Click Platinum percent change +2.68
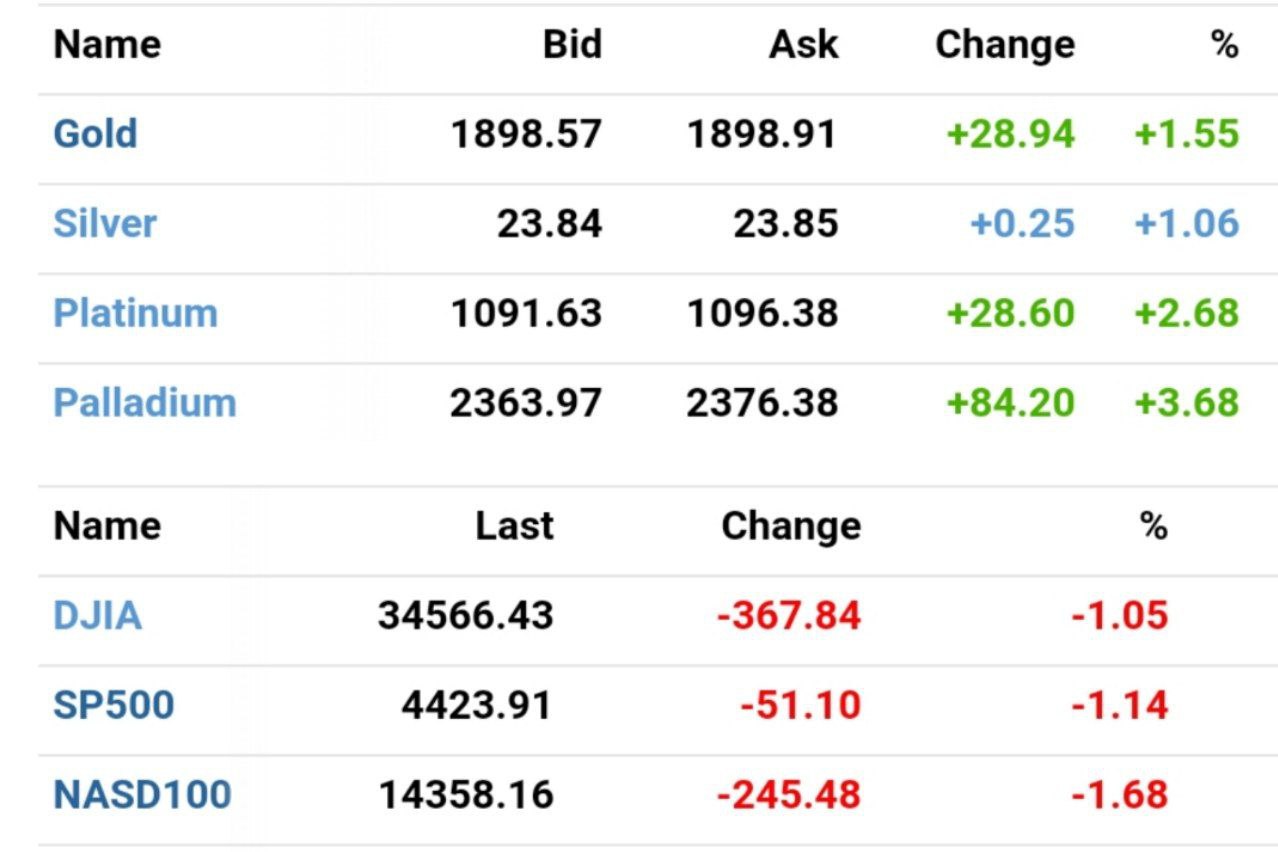Image resolution: width=1278 pixels, height=852 pixels. coord(1186,313)
